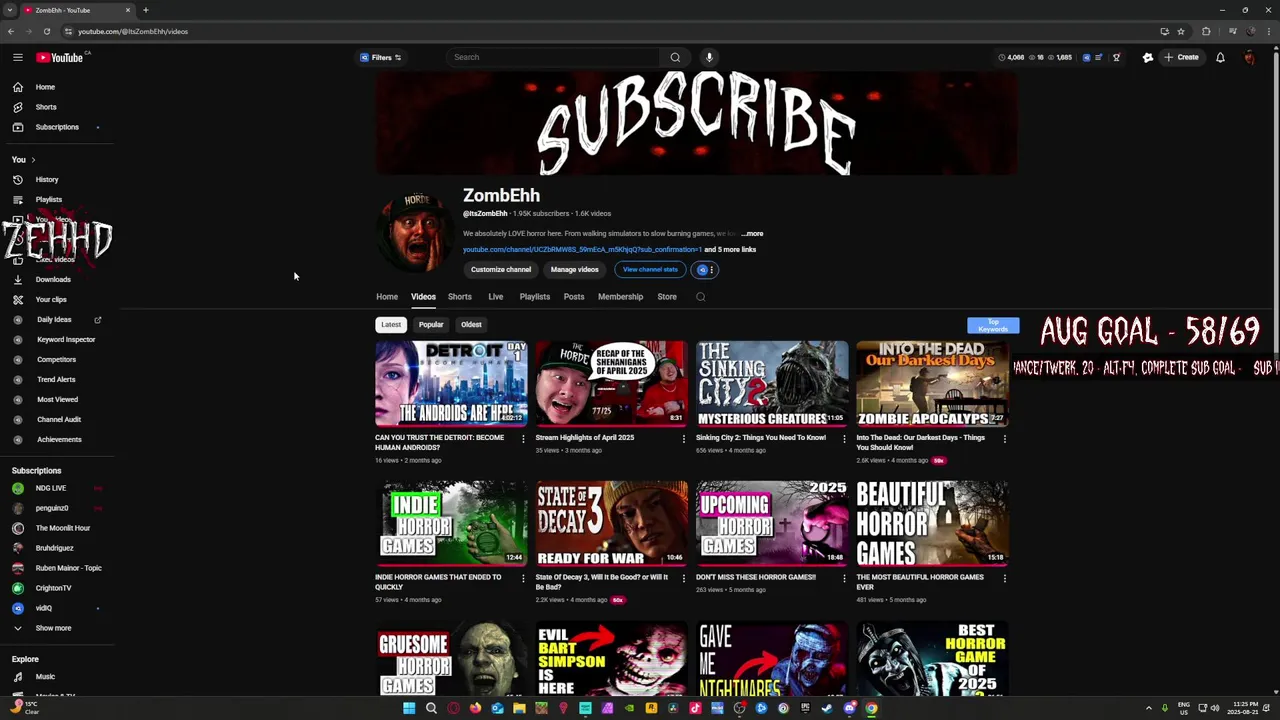Open Beautiful Horror Games video thumbnail
1280x720 pixels.
click(931, 523)
